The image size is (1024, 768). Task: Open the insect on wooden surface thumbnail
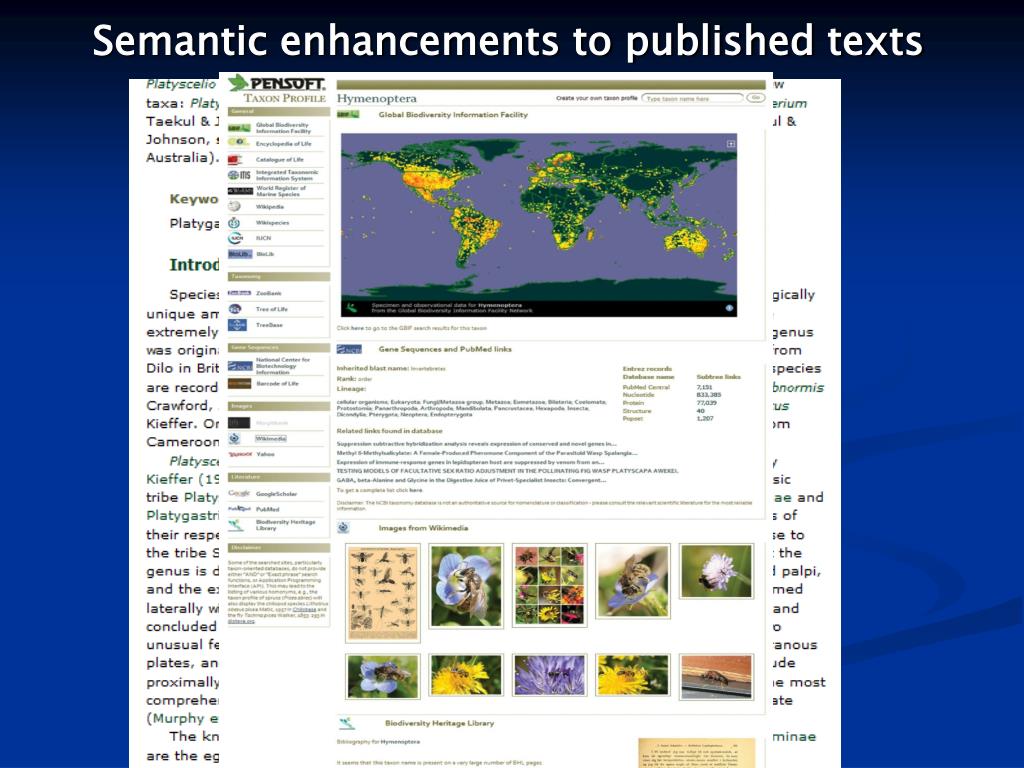coord(716,677)
